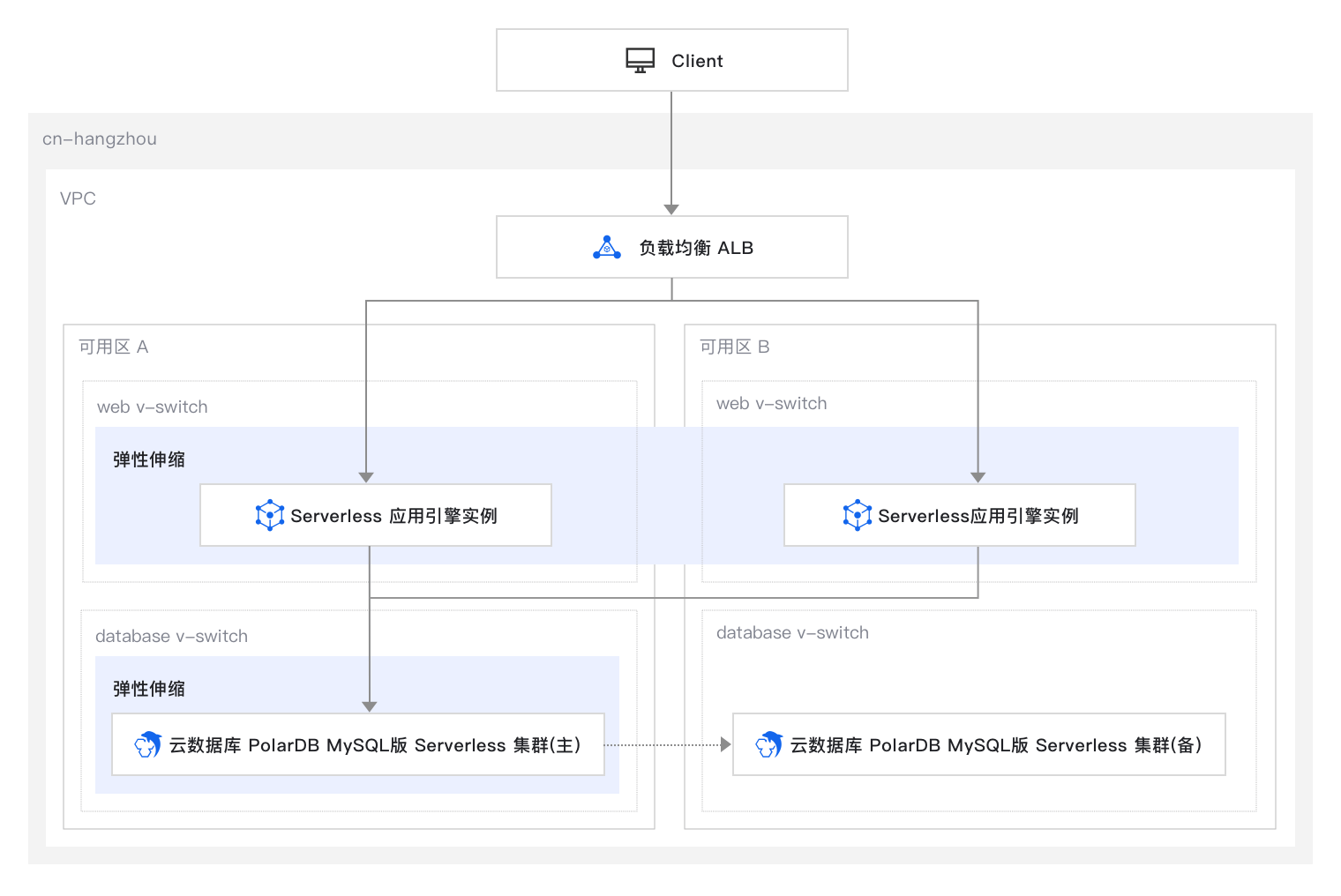Click the Serverless engine icon in zone B
The height and width of the screenshot is (896, 1341).
pyautogui.click(x=858, y=515)
